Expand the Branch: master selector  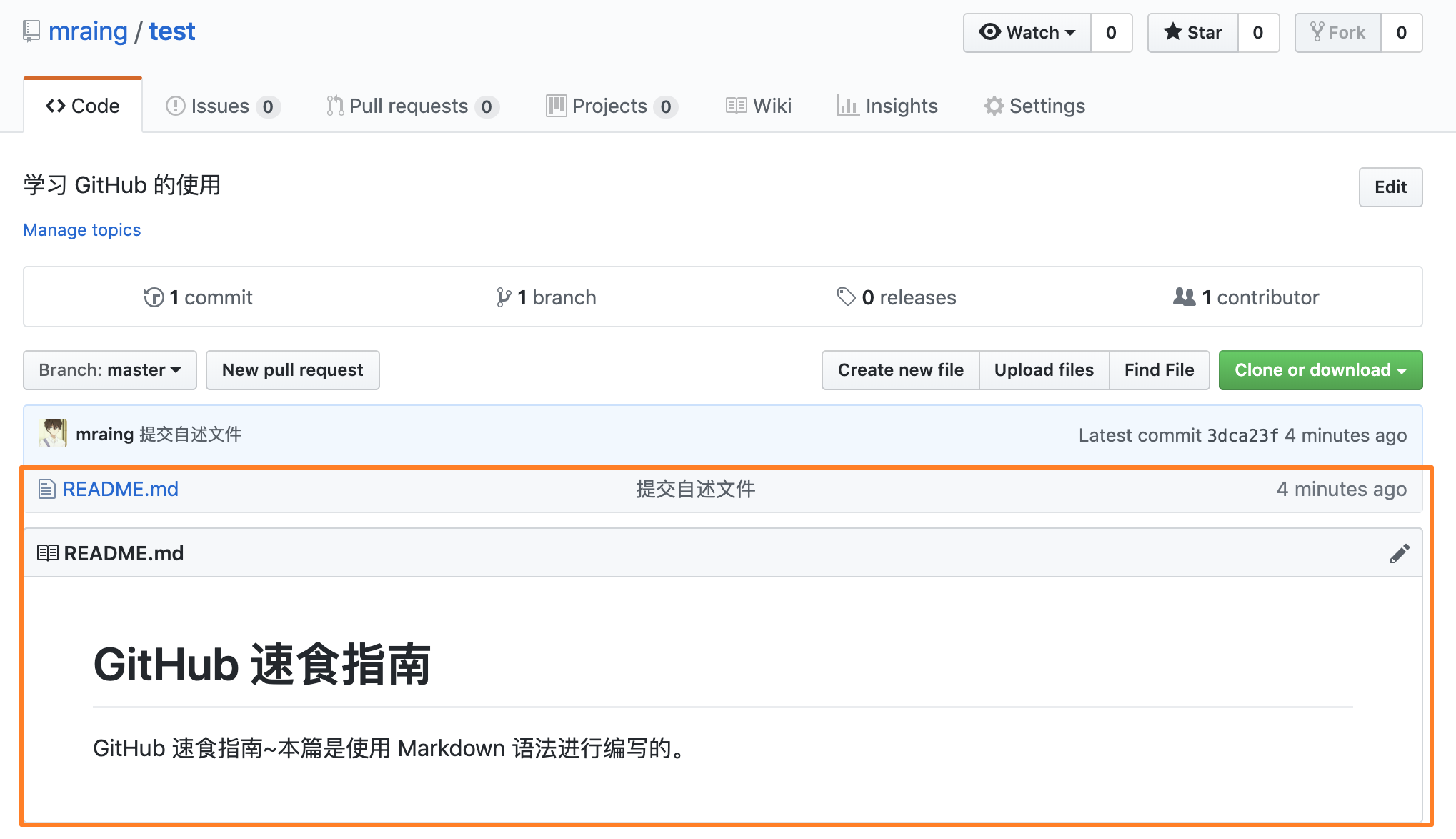tap(109, 370)
